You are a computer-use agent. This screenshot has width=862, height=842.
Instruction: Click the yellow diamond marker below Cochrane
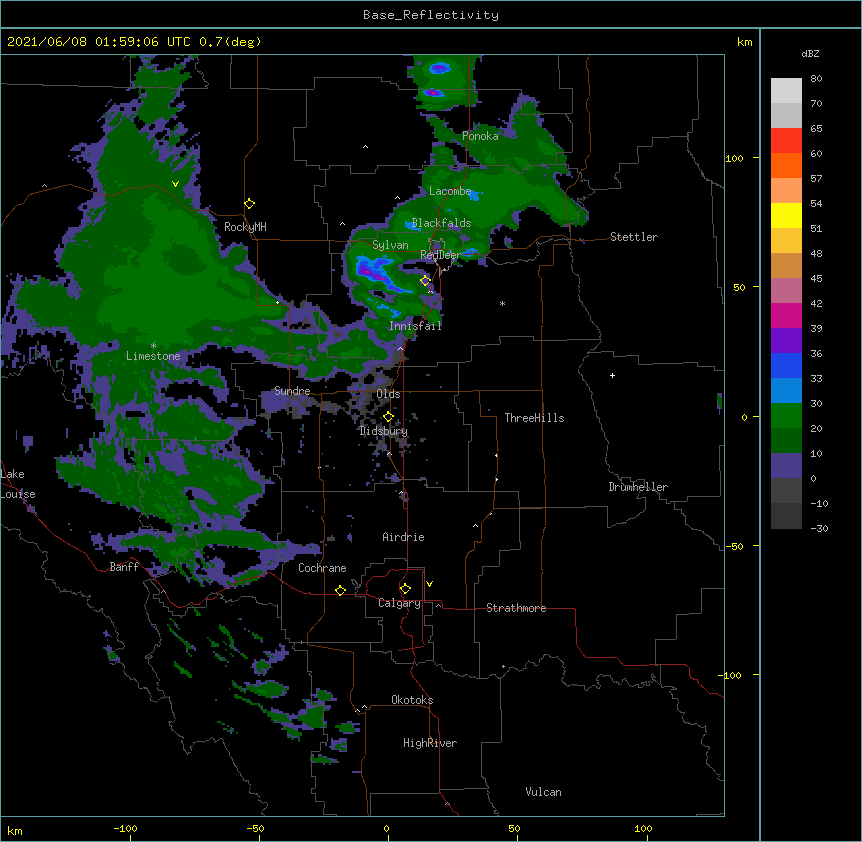340,590
